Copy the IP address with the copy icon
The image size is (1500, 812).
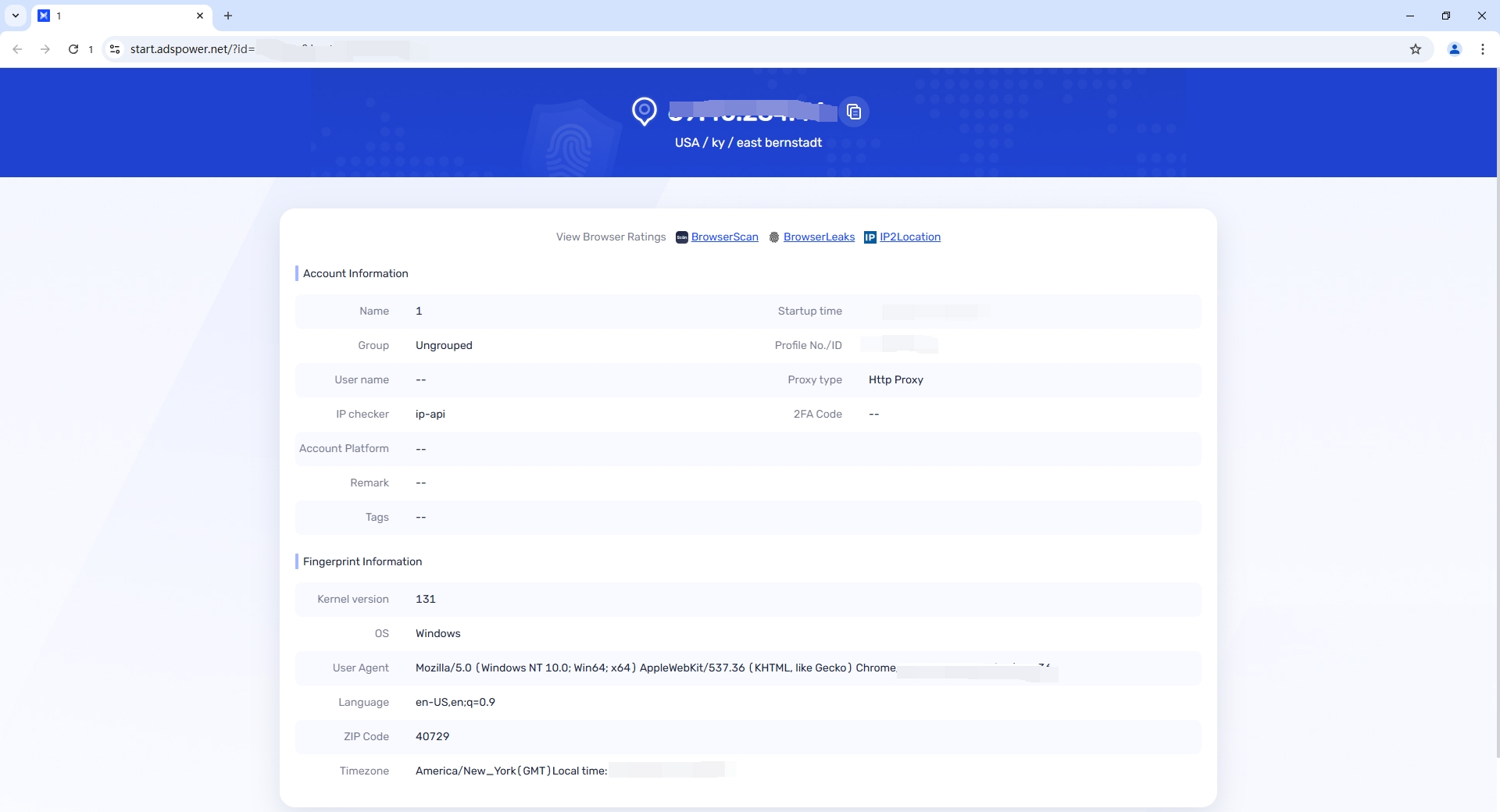pos(854,112)
